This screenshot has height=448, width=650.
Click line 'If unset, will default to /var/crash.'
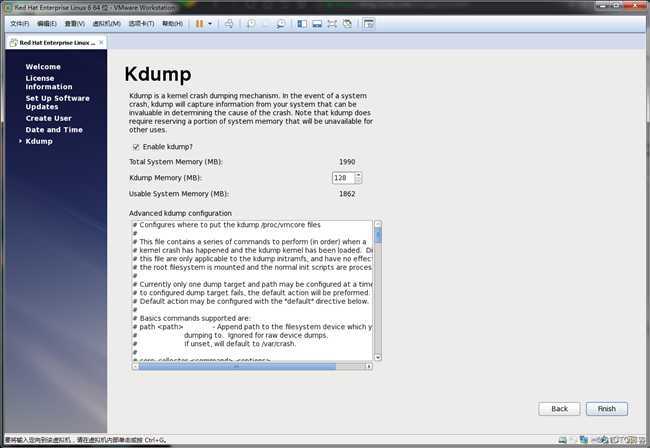click(240, 344)
